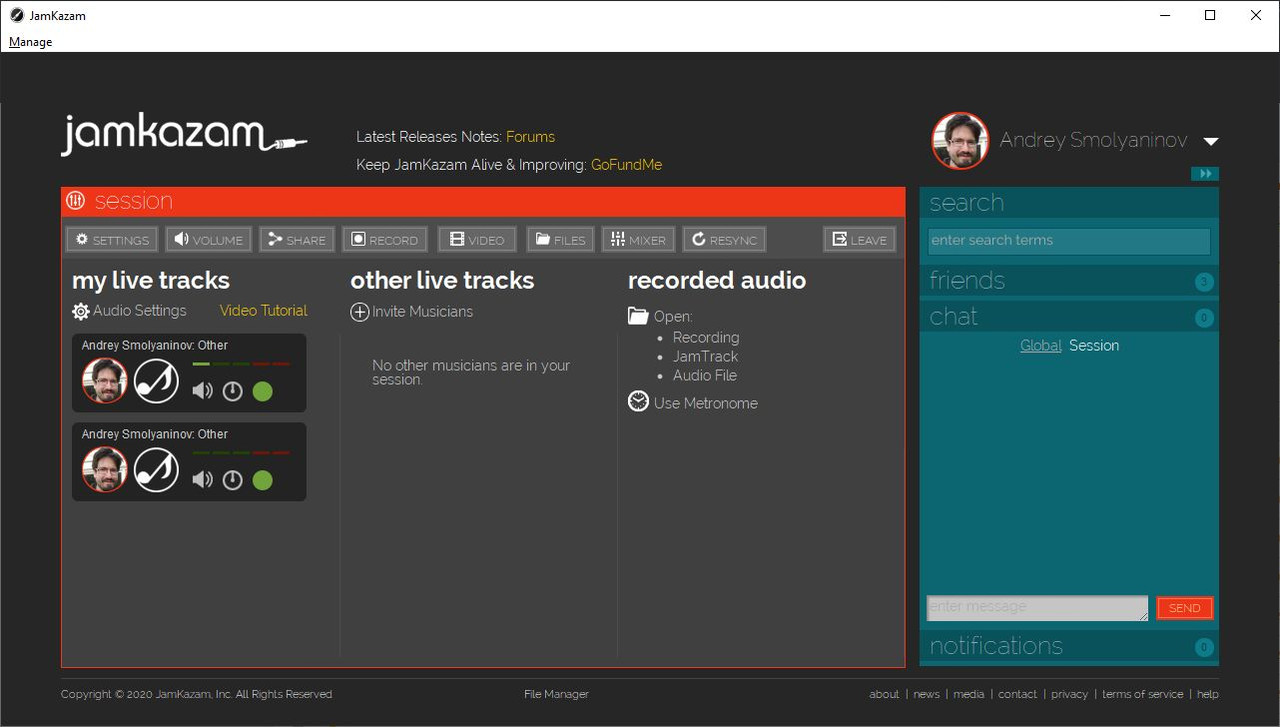Expand the notifications panel header
This screenshot has width=1280, height=727.
pyautogui.click(x=1069, y=646)
